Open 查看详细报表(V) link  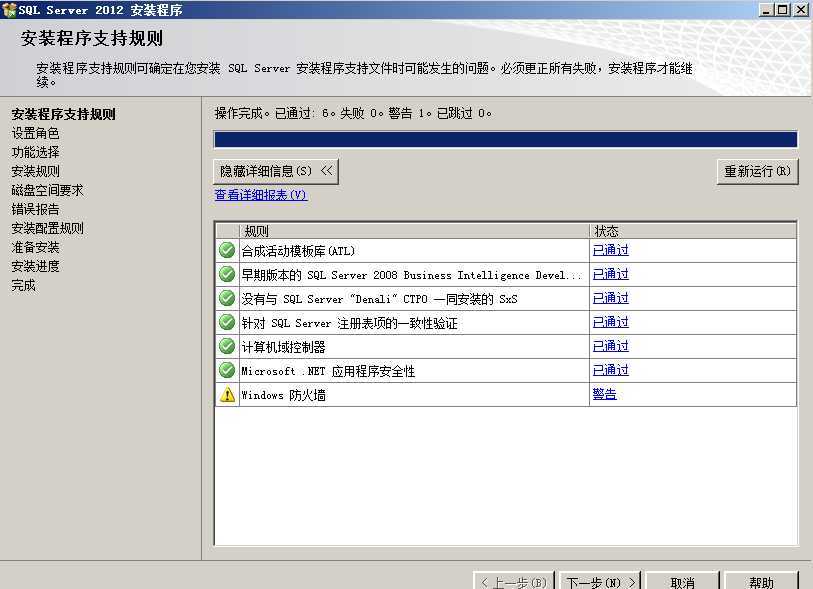[x=261, y=195]
